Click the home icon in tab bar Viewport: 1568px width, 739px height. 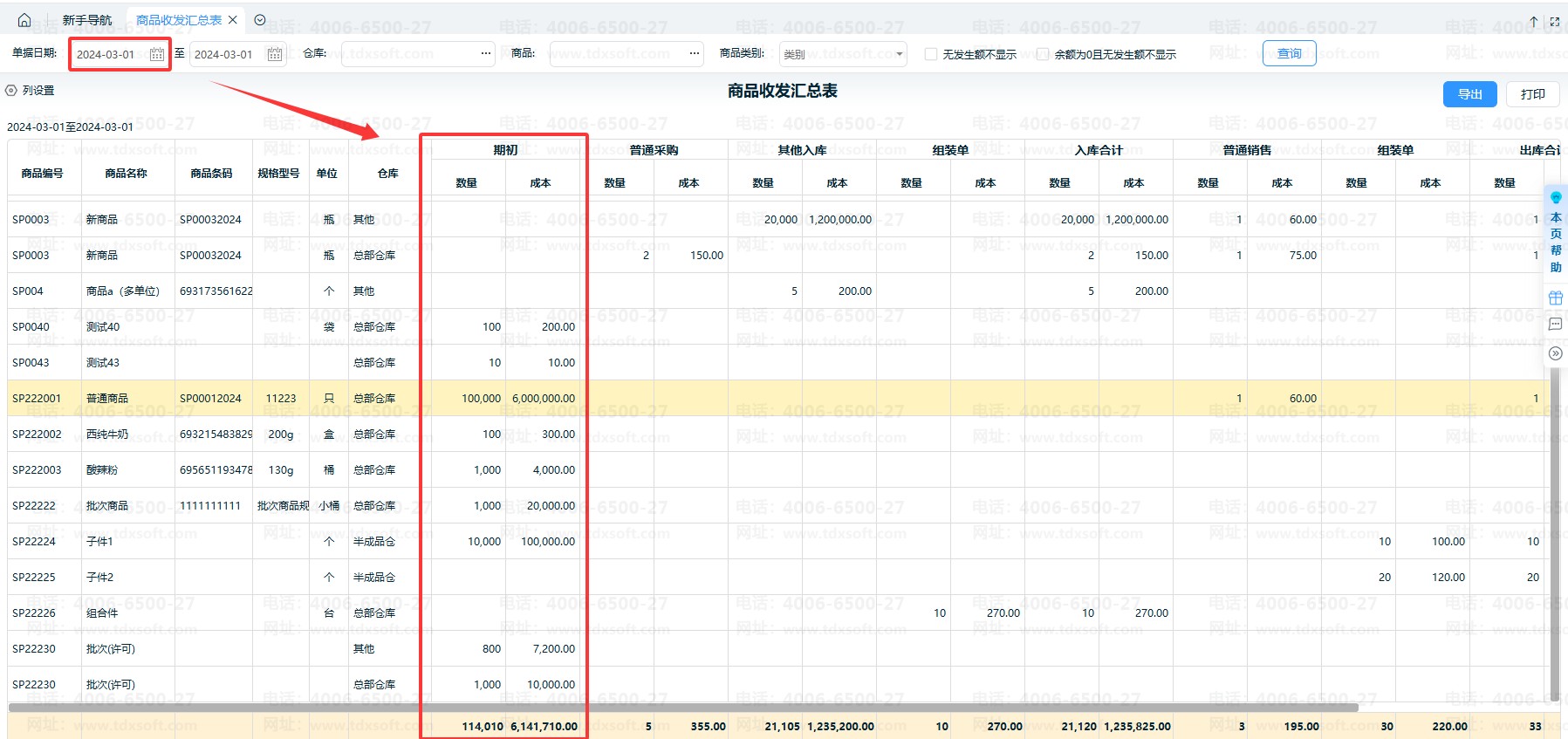click(x=24, y=20)
